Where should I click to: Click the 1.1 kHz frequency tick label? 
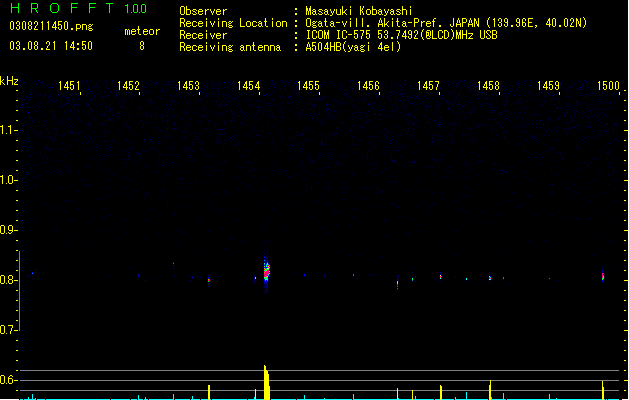pyautogui.click(x=7, y=130)
